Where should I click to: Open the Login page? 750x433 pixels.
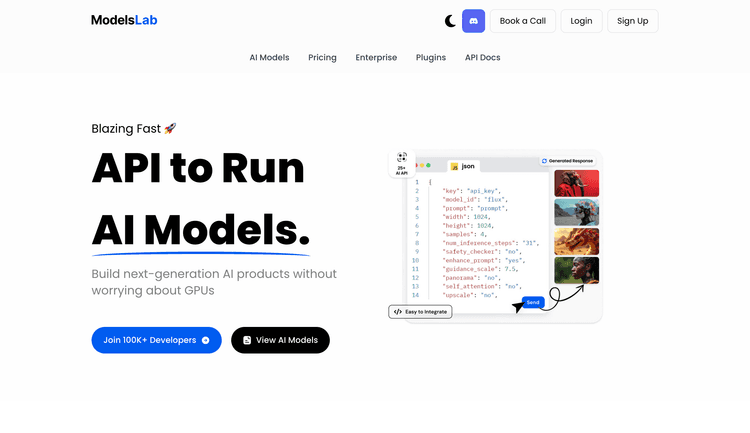click(581, 21)
